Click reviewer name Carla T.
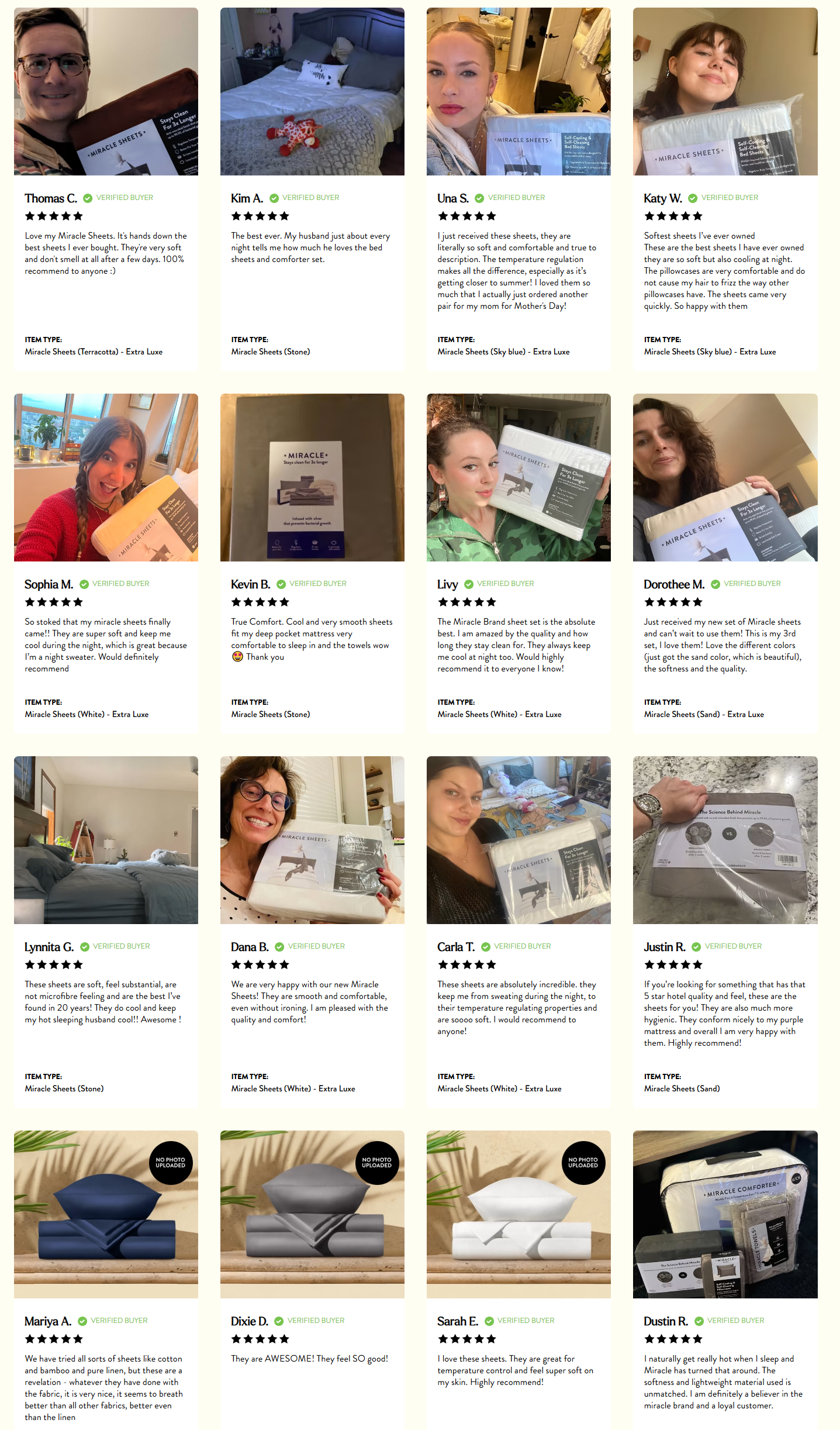The height and width of the screenshot is (1430, 840). coord(456,947)
